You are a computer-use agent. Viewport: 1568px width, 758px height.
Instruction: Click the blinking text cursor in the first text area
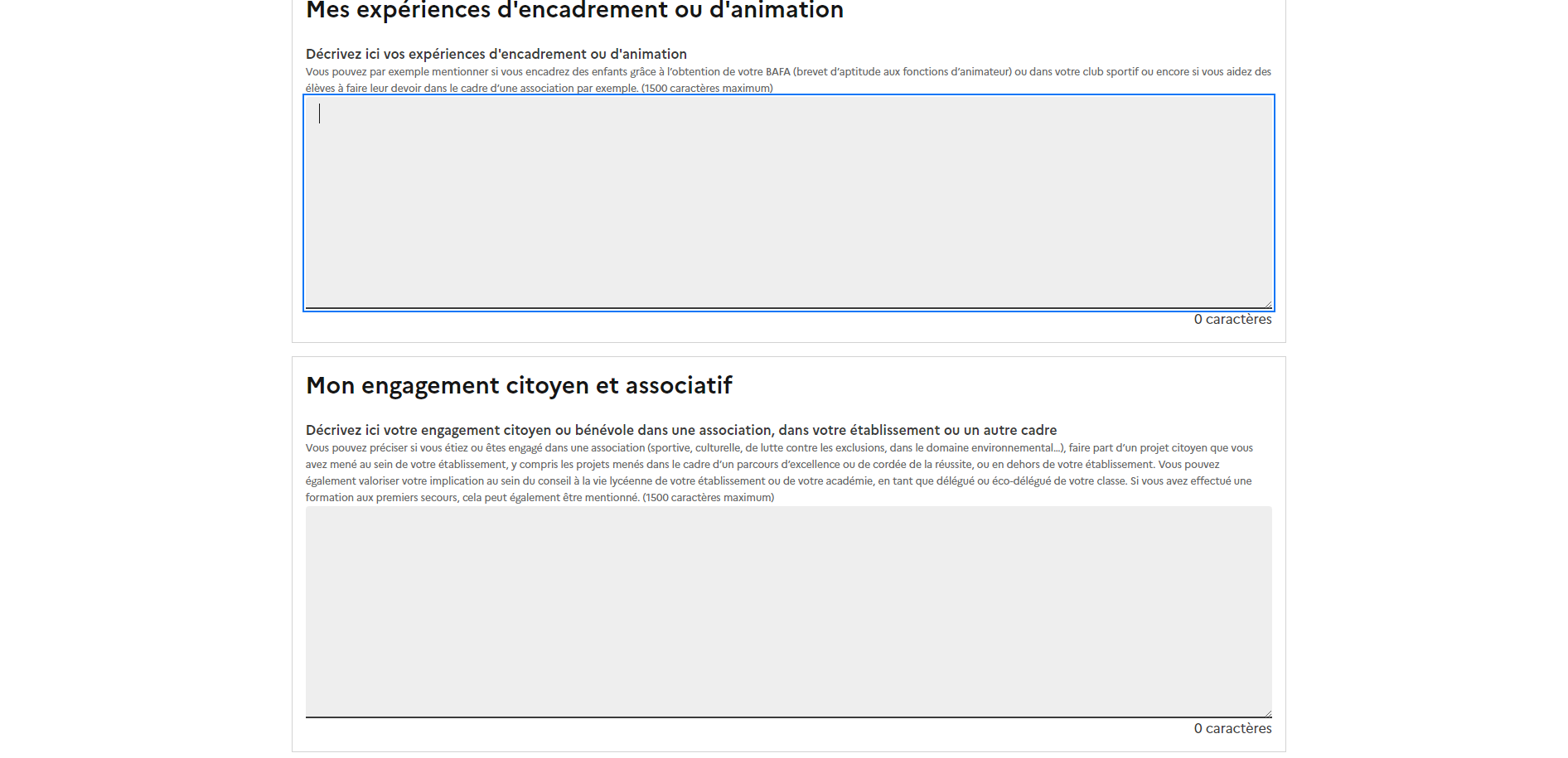pos(320,114)
